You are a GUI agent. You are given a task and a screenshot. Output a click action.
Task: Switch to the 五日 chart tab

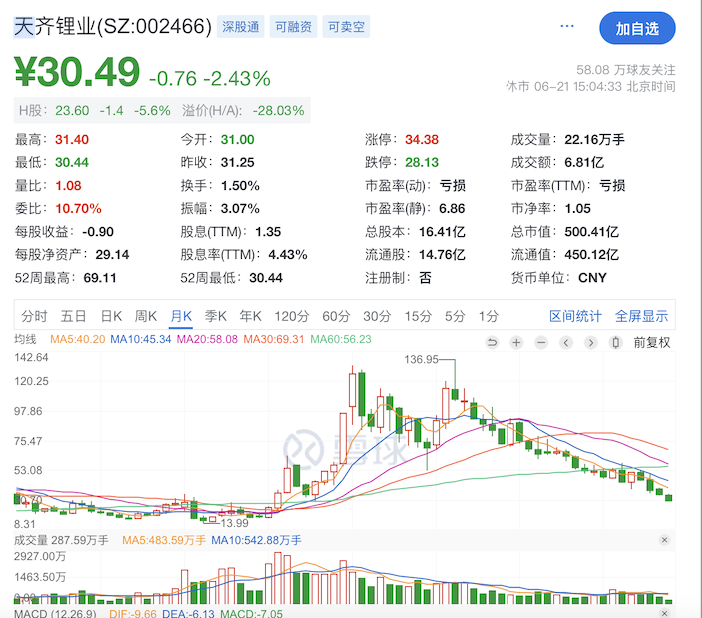(73, 316)
